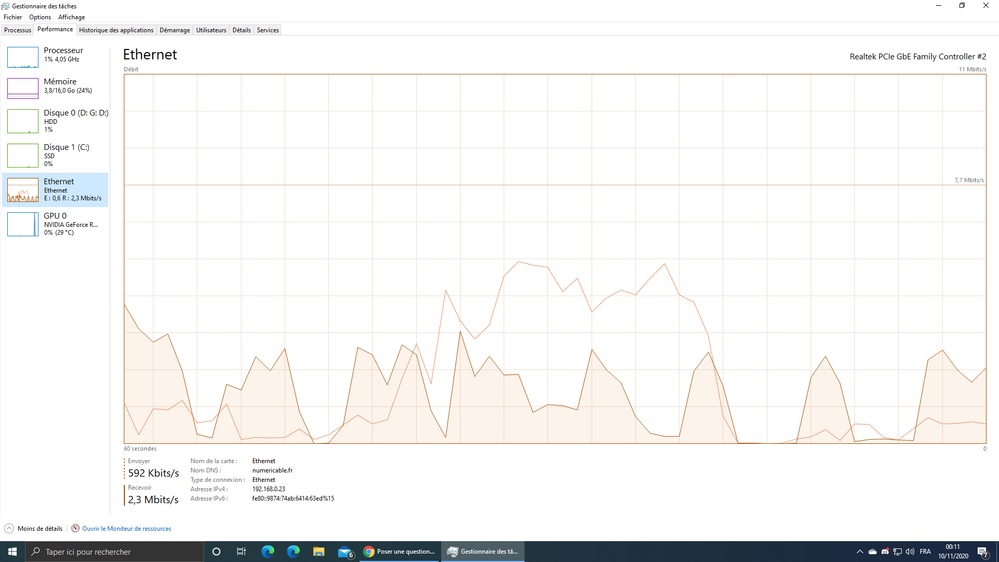Open the Ouvrir le Moniteur de ressources link
The width and height of the screenshot is (999, 562).
[126, 528]
